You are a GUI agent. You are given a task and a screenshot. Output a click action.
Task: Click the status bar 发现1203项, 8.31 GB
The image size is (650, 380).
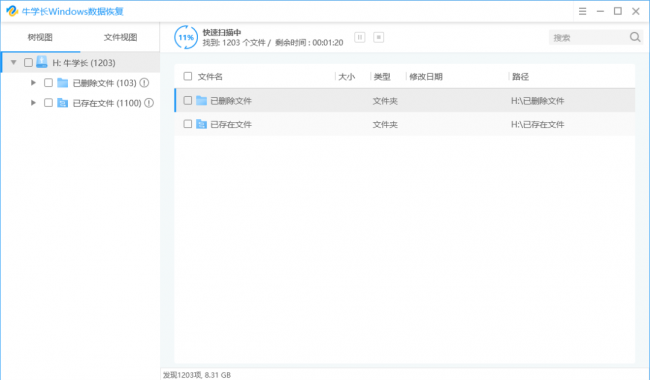tap(197, 375)
